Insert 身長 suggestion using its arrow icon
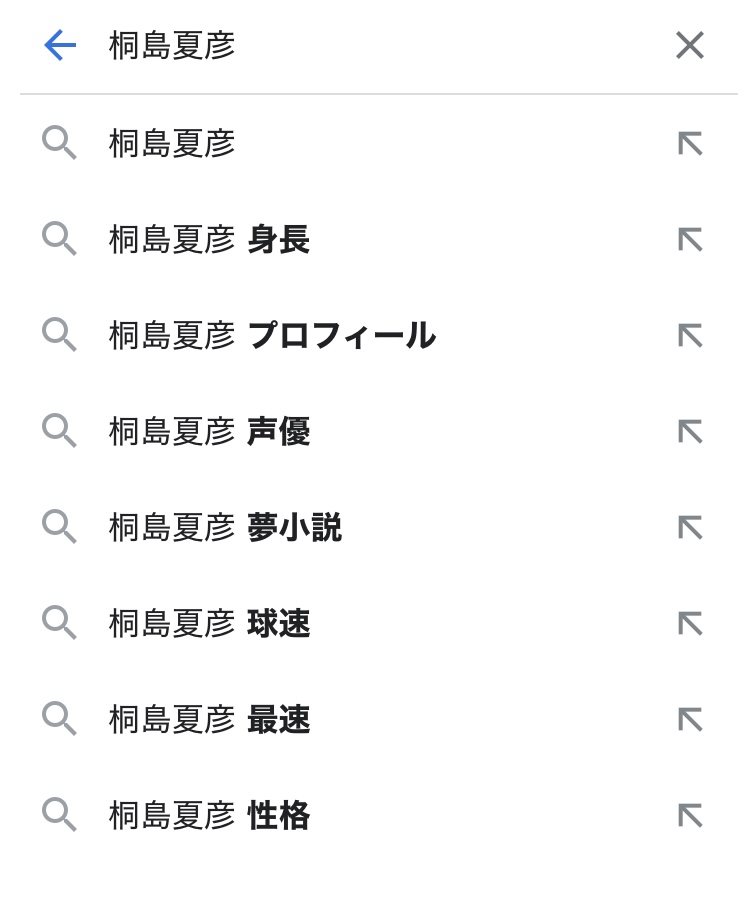The height and width of the screenshot is (899, 750). (690, 240)
